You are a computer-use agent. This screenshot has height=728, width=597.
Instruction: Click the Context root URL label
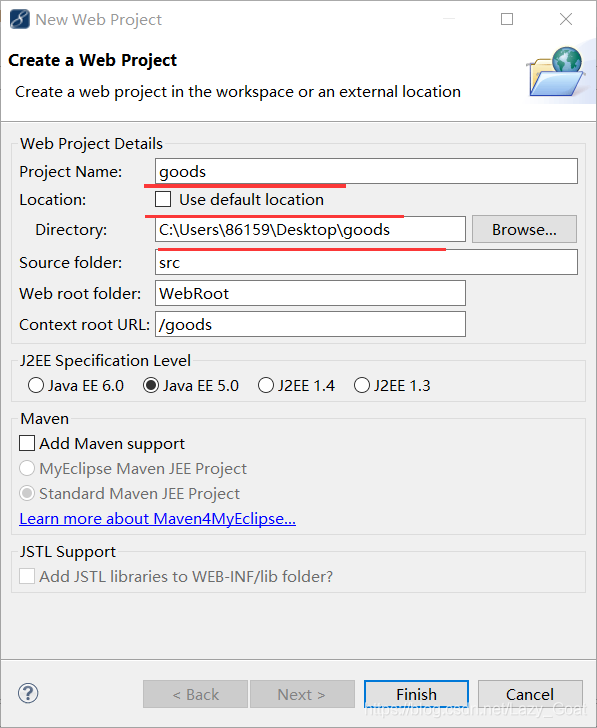(x=84, y=325)
